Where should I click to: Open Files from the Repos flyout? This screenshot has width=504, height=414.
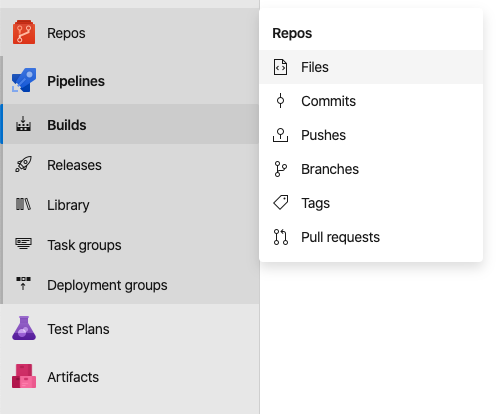coord(371,67)
